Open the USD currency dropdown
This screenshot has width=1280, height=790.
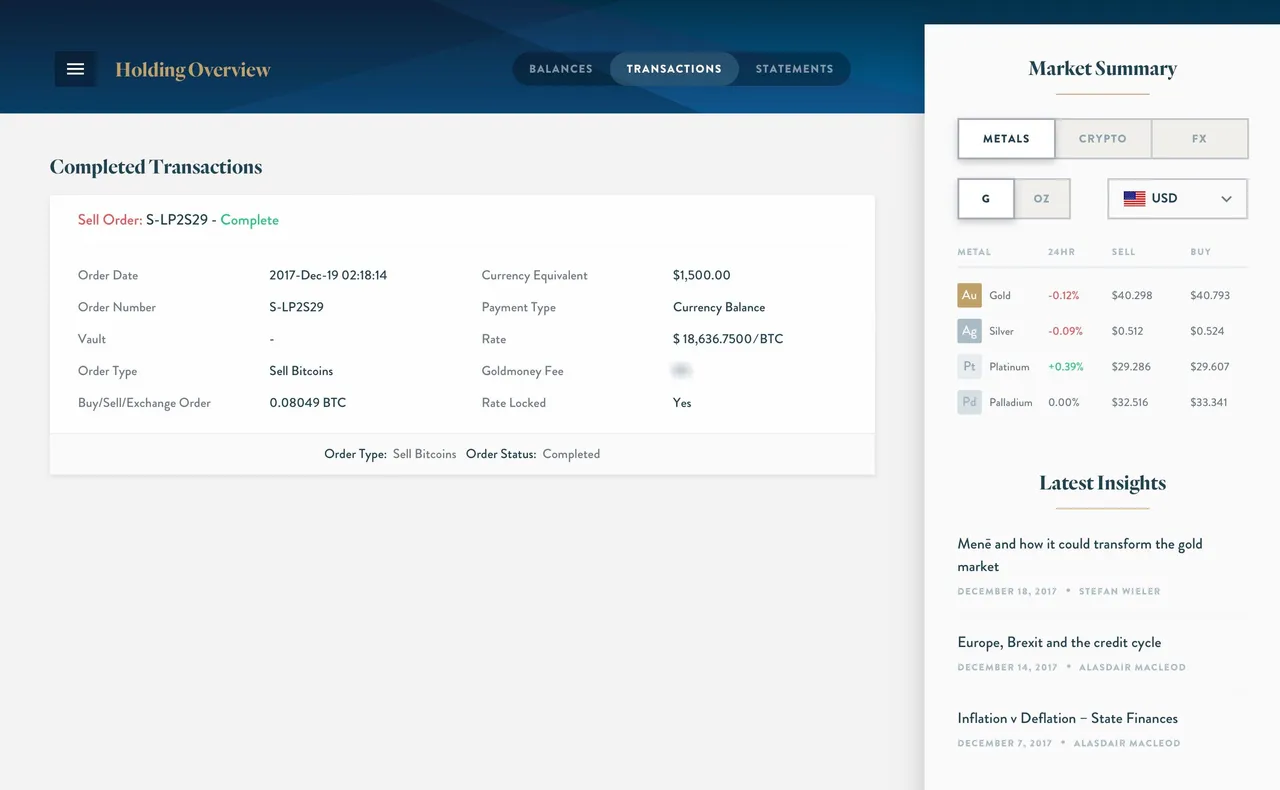click(x=1178, y=198)
